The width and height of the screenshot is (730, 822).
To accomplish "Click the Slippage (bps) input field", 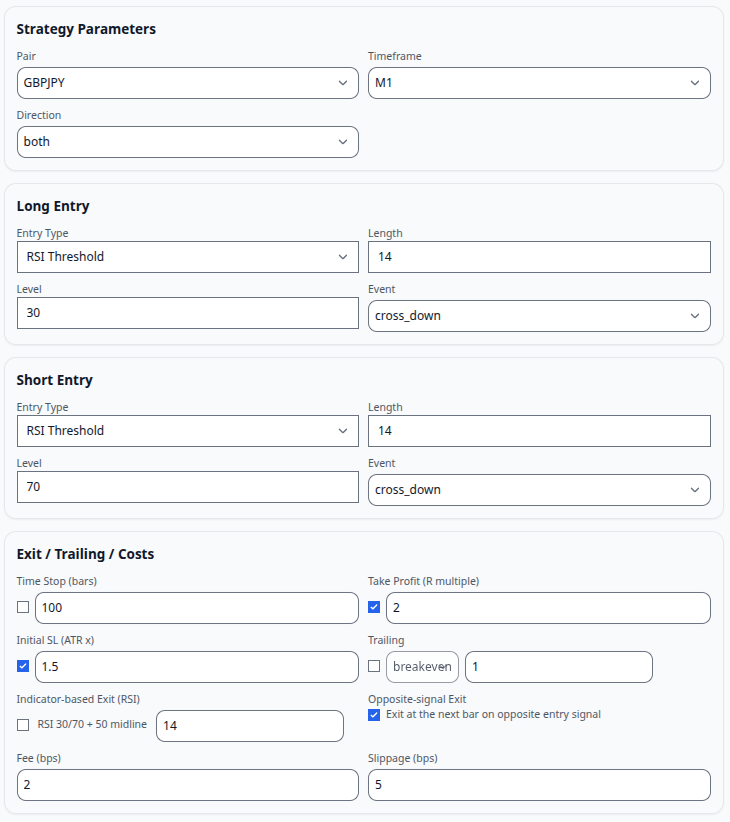I will point(539,785).
